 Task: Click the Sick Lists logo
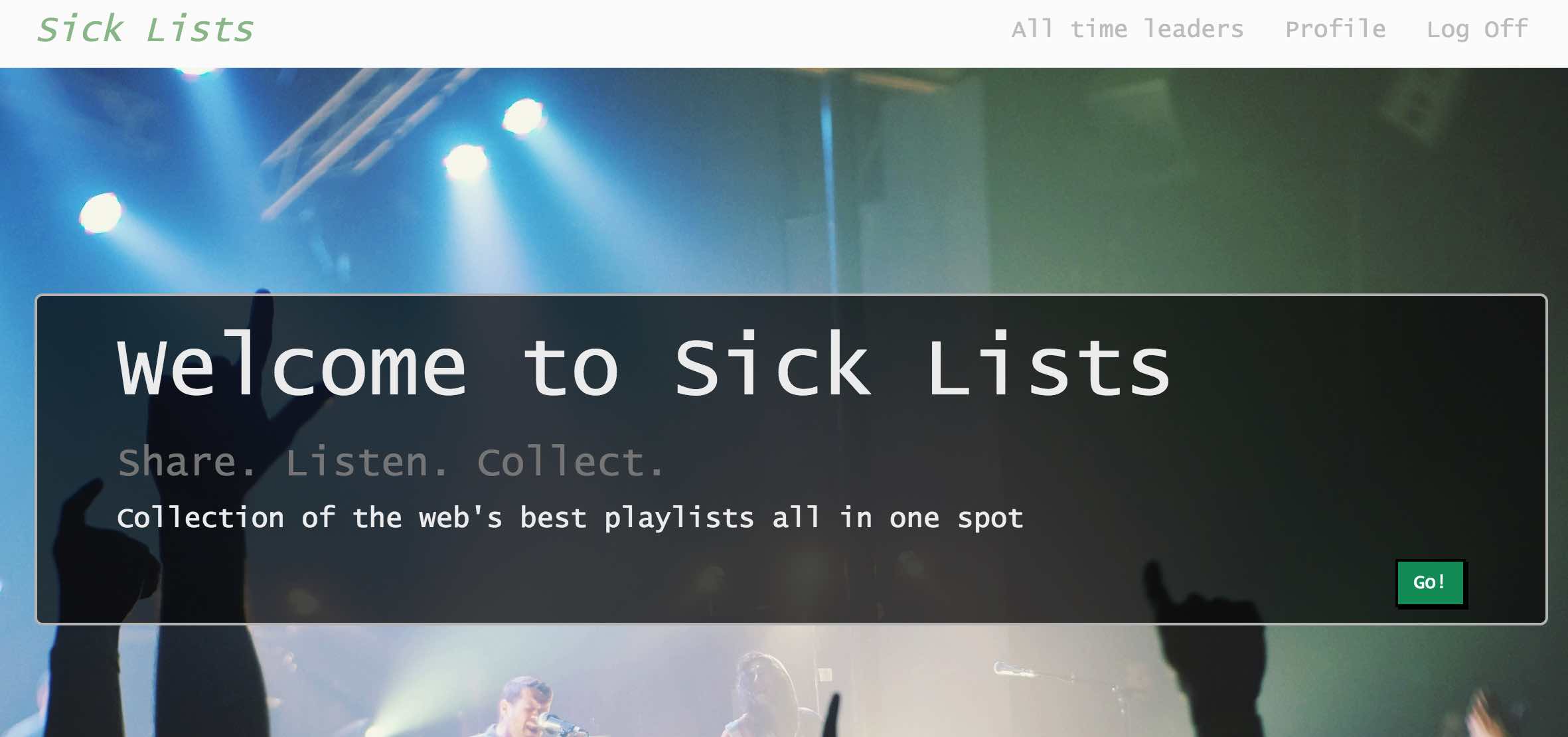[x=145, y=29]
